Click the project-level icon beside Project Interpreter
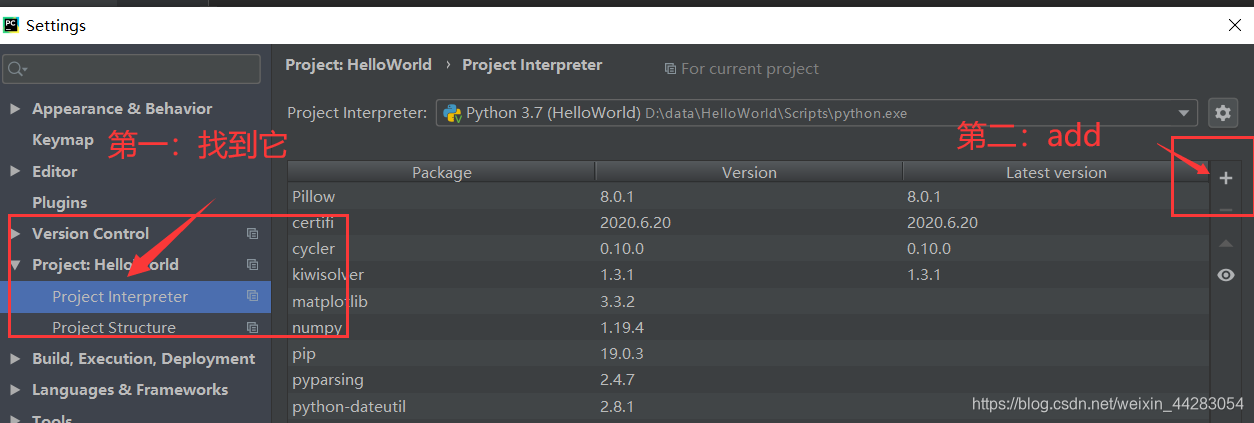Image resolution: width=1254 pixels, height=423 pixels. [x=252, y=297]
